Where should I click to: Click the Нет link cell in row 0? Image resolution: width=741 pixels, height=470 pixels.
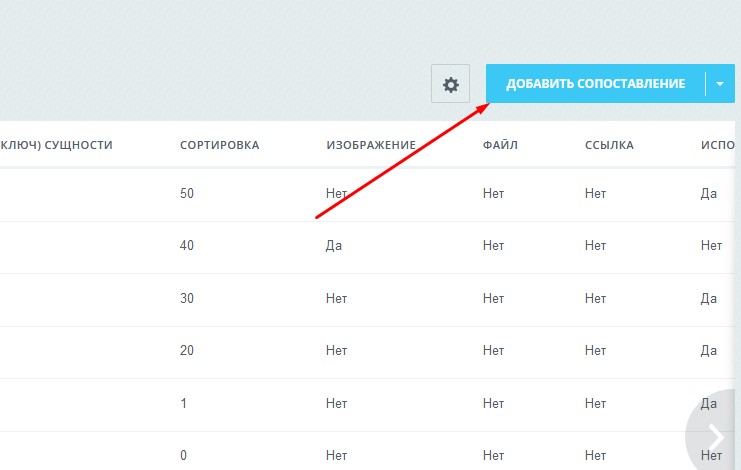point(595,455)
